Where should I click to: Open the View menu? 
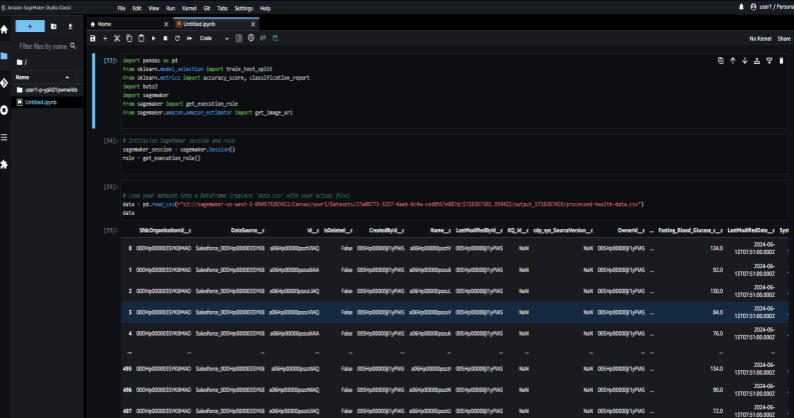tap(153, 8)
